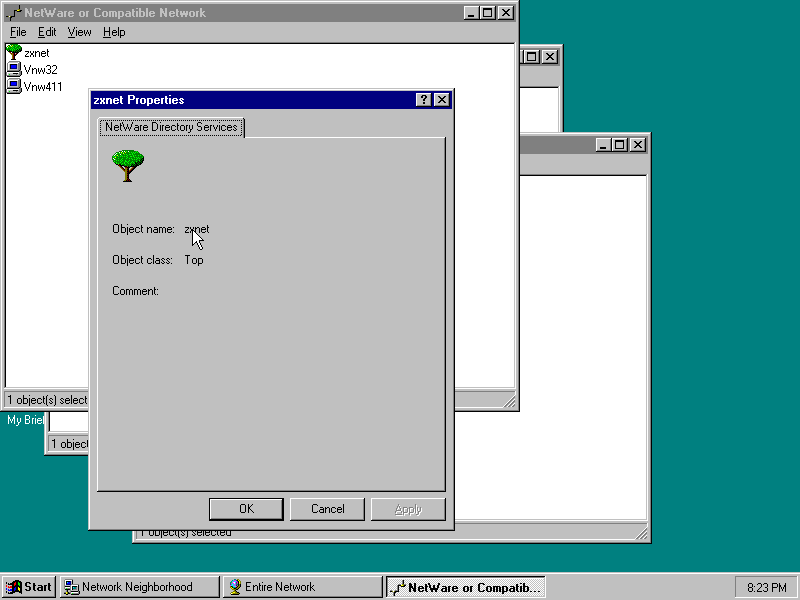Close the zxnet Properties dialog
Image resolution: width=800 pixels, height=600 pixels.
coord(442,99)
